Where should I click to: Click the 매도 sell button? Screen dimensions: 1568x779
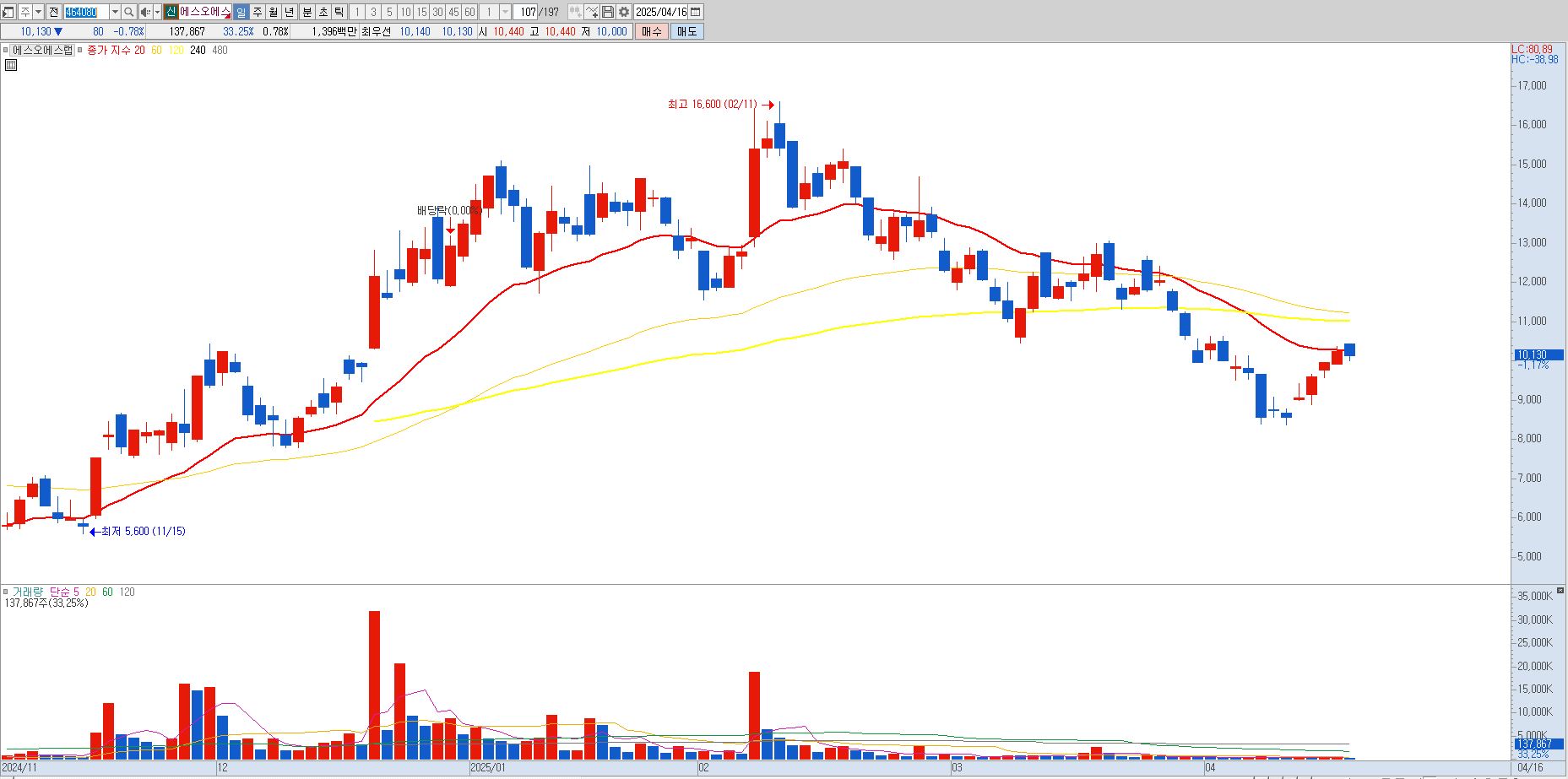(686, 31)
